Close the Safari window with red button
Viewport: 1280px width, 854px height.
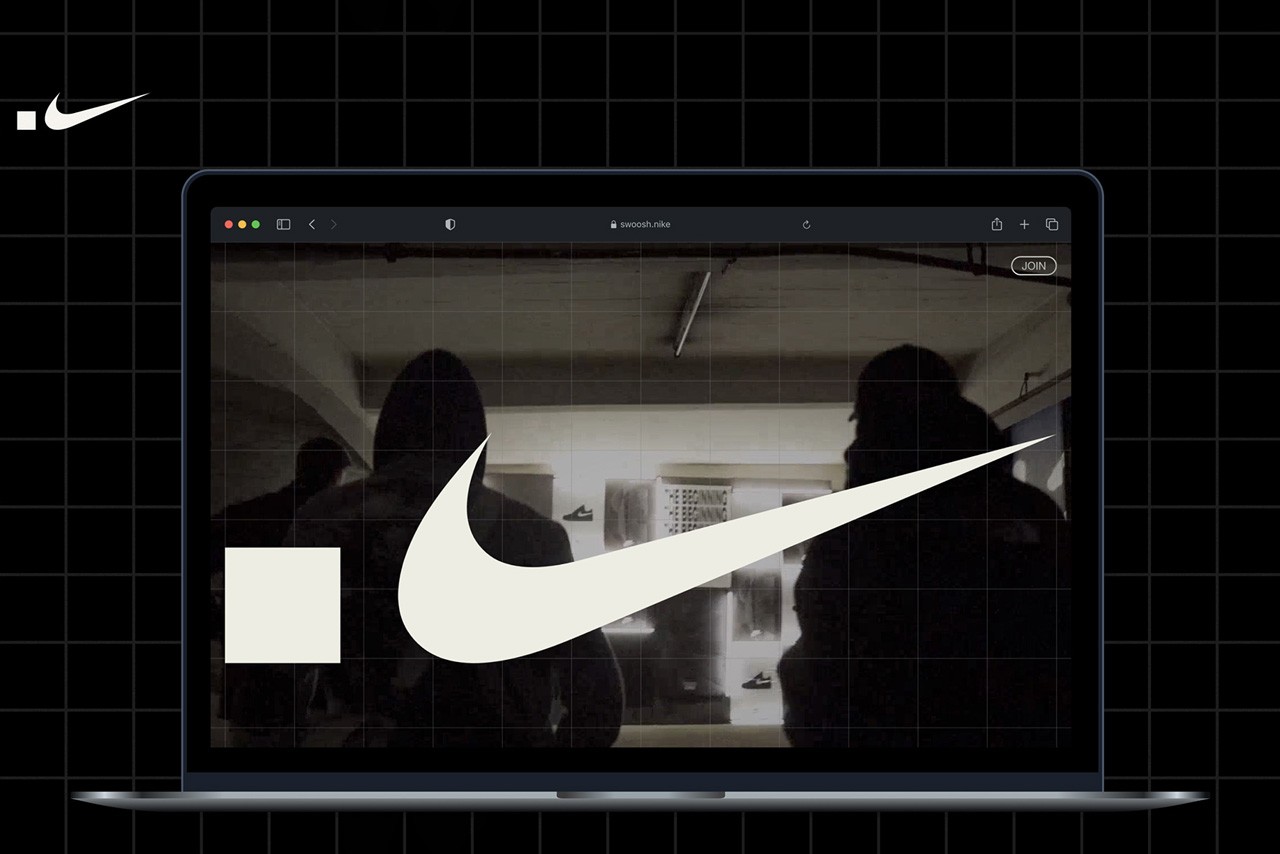coord(229,225)
